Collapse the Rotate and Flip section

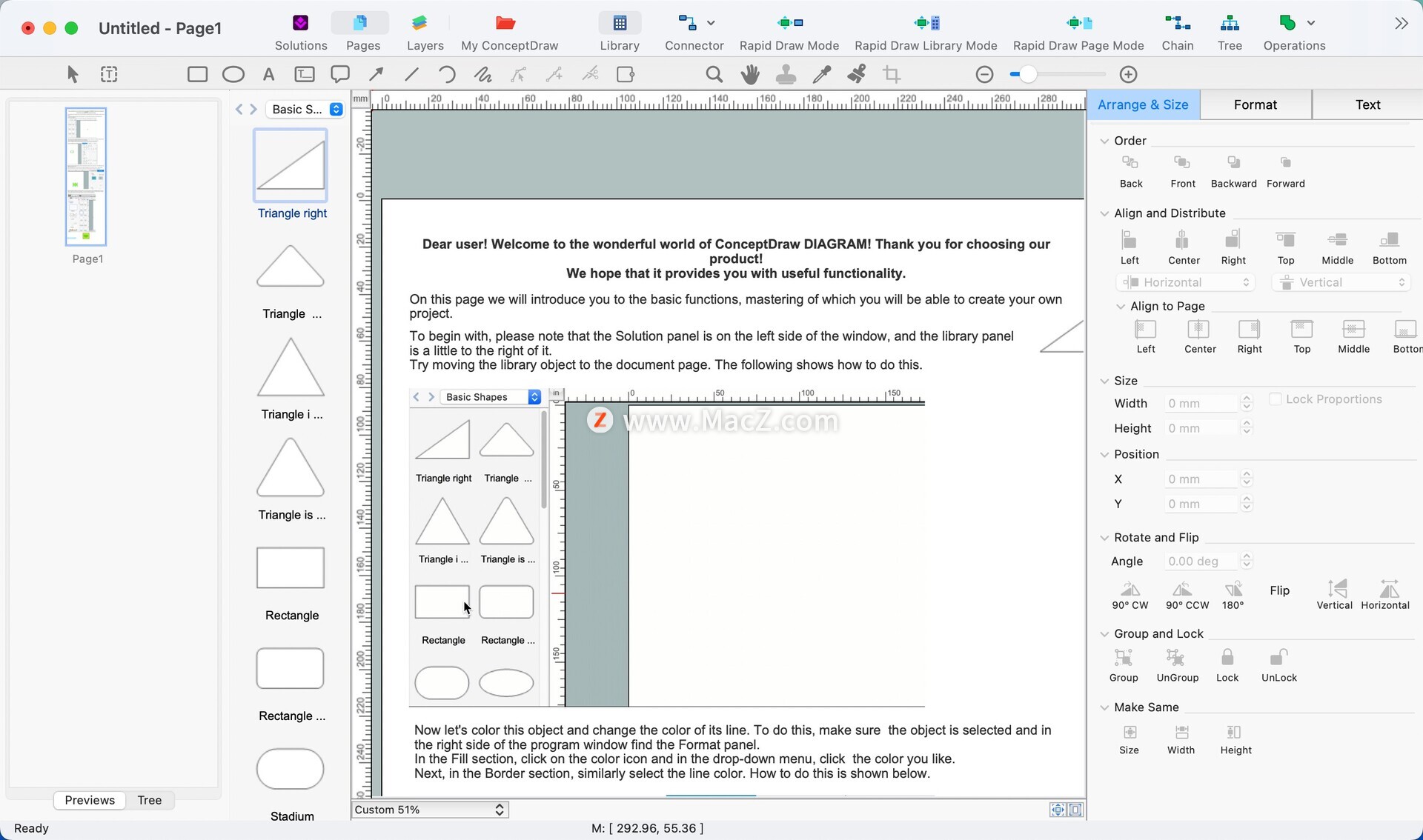pos(1104,538)
